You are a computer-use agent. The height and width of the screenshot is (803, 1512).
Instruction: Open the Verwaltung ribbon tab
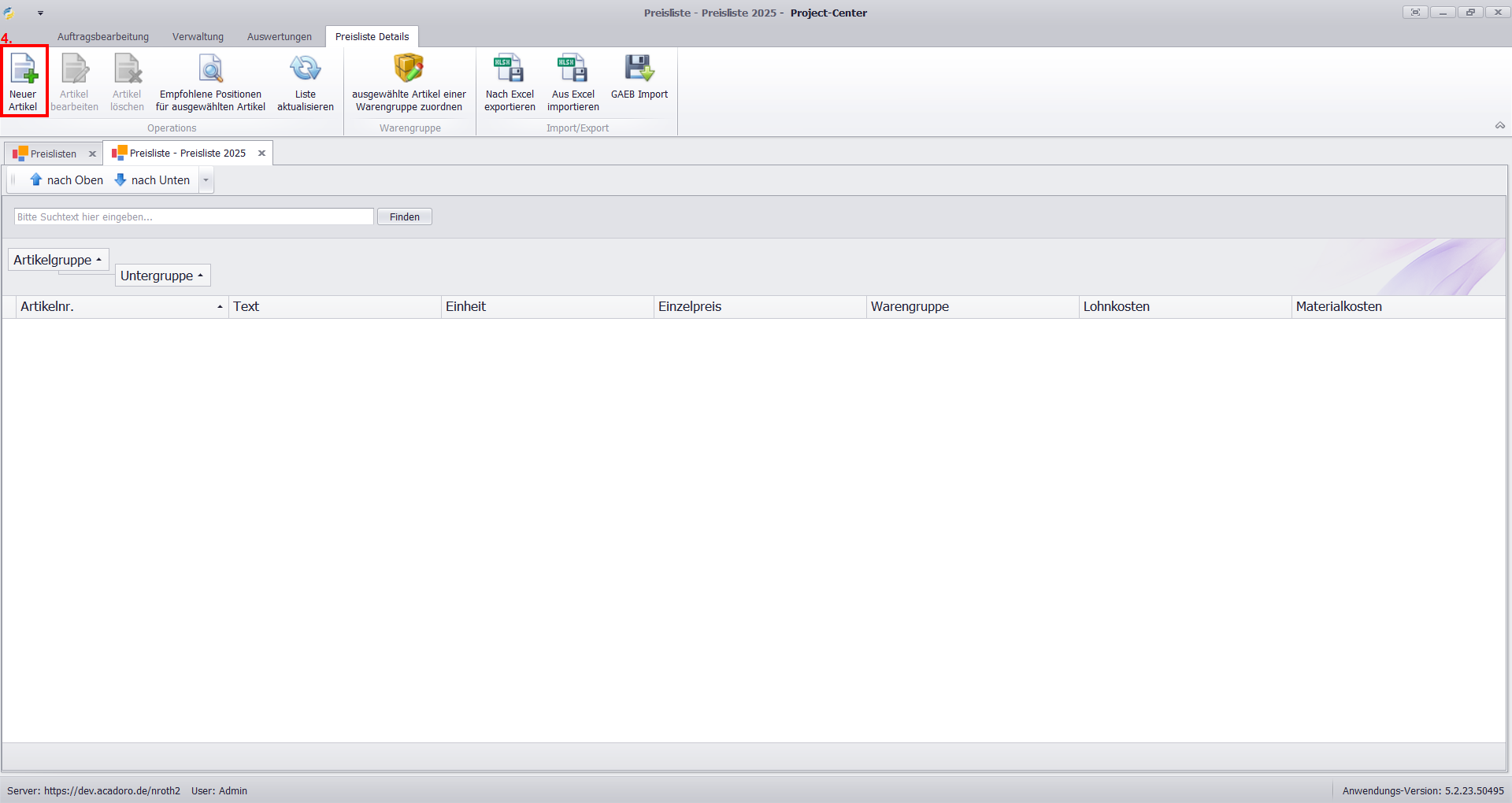tap(198, 37)
